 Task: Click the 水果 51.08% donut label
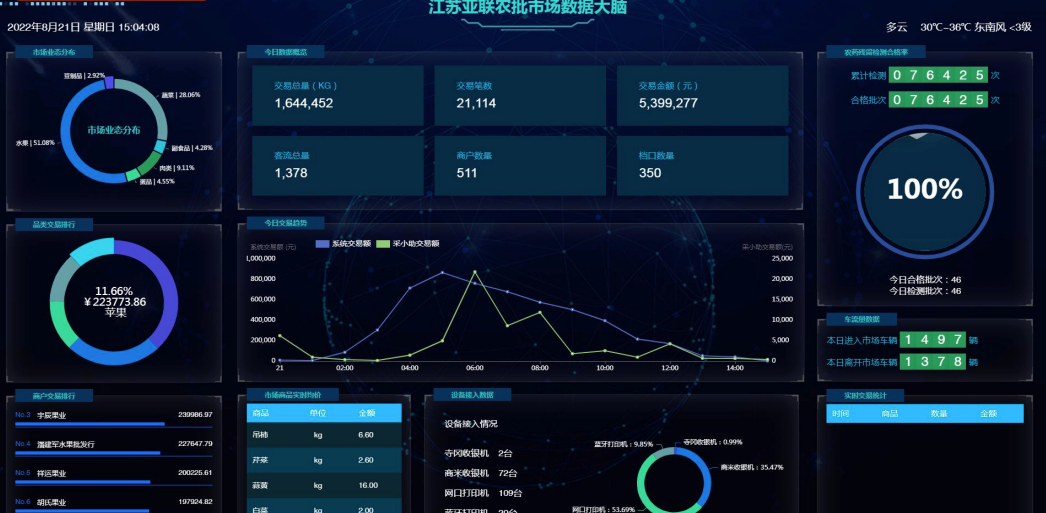[35, 143]
